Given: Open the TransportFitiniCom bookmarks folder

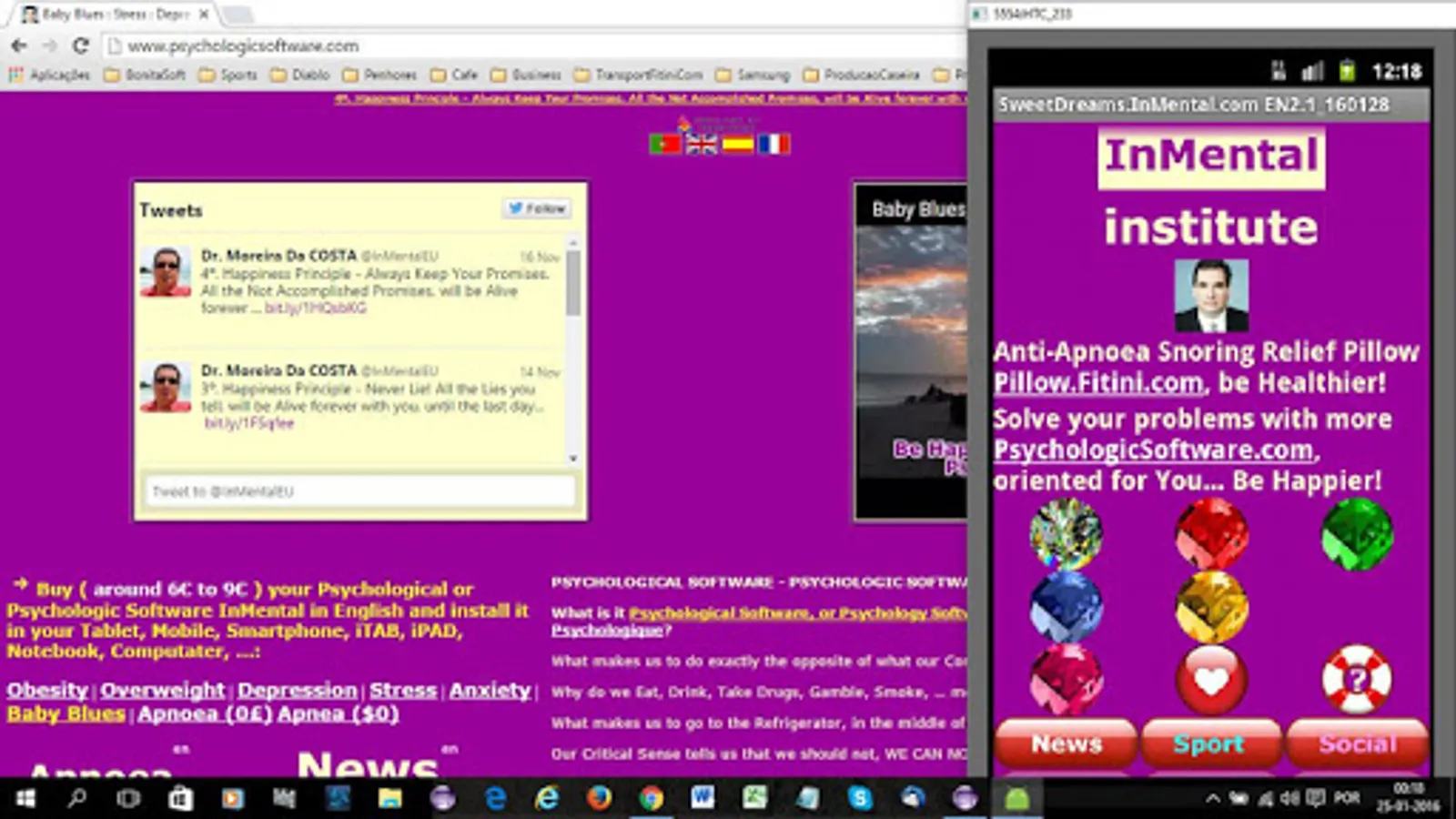Looking at the screenshot, I should [x=639, y=75].
